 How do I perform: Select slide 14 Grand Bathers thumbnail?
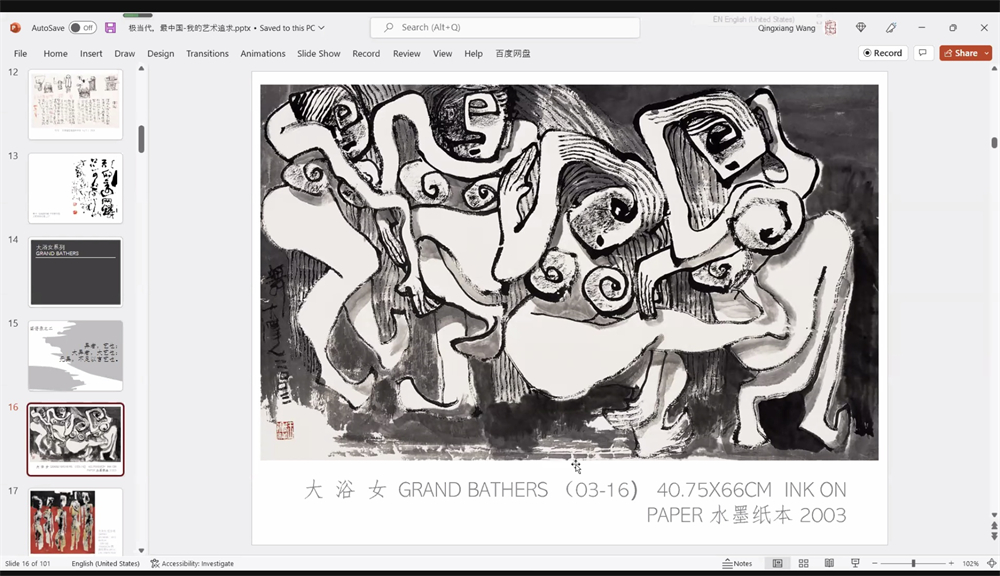[76, 272]
